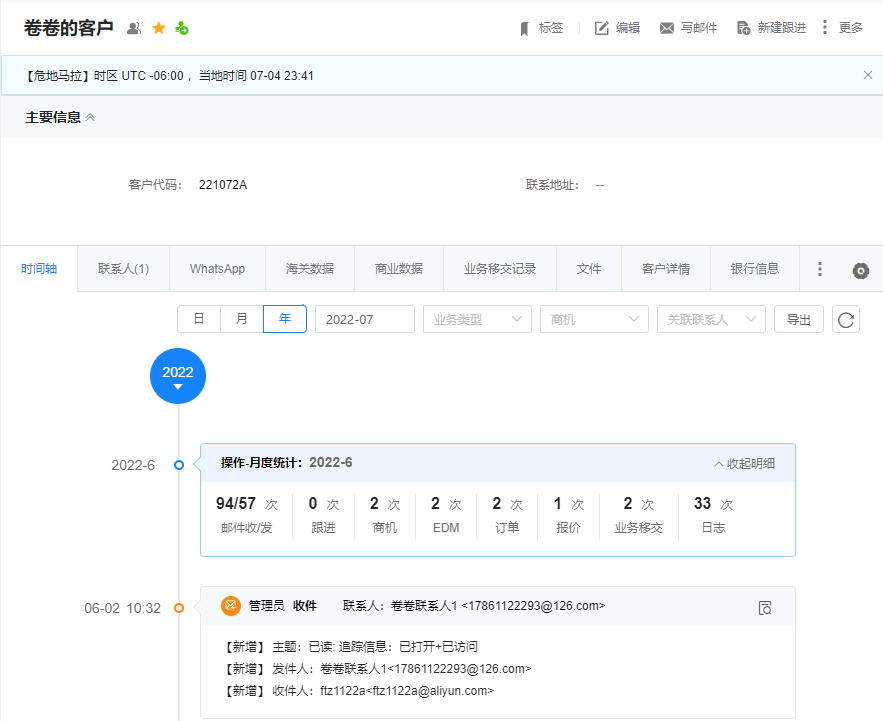Image resolution: width=883 pixels, height=721 pixels.
Task: Click the 2022-6 timeline node
Action: (179, 465)
